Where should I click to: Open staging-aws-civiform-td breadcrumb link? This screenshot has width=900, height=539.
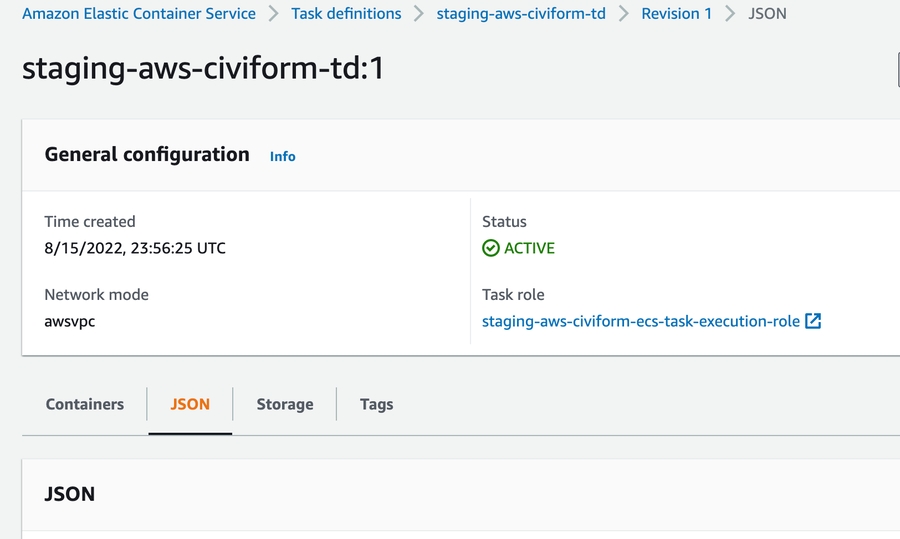(521, 14)
